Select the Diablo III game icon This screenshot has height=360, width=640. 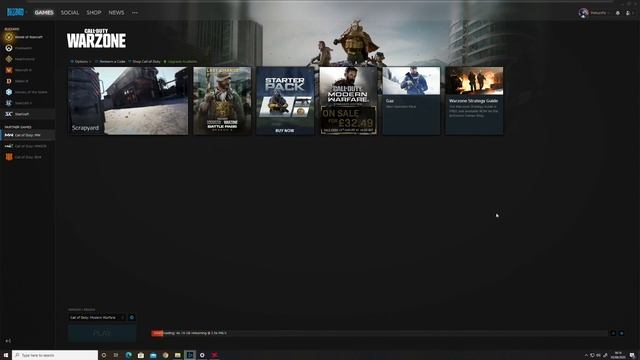click(x=9, y=81)
